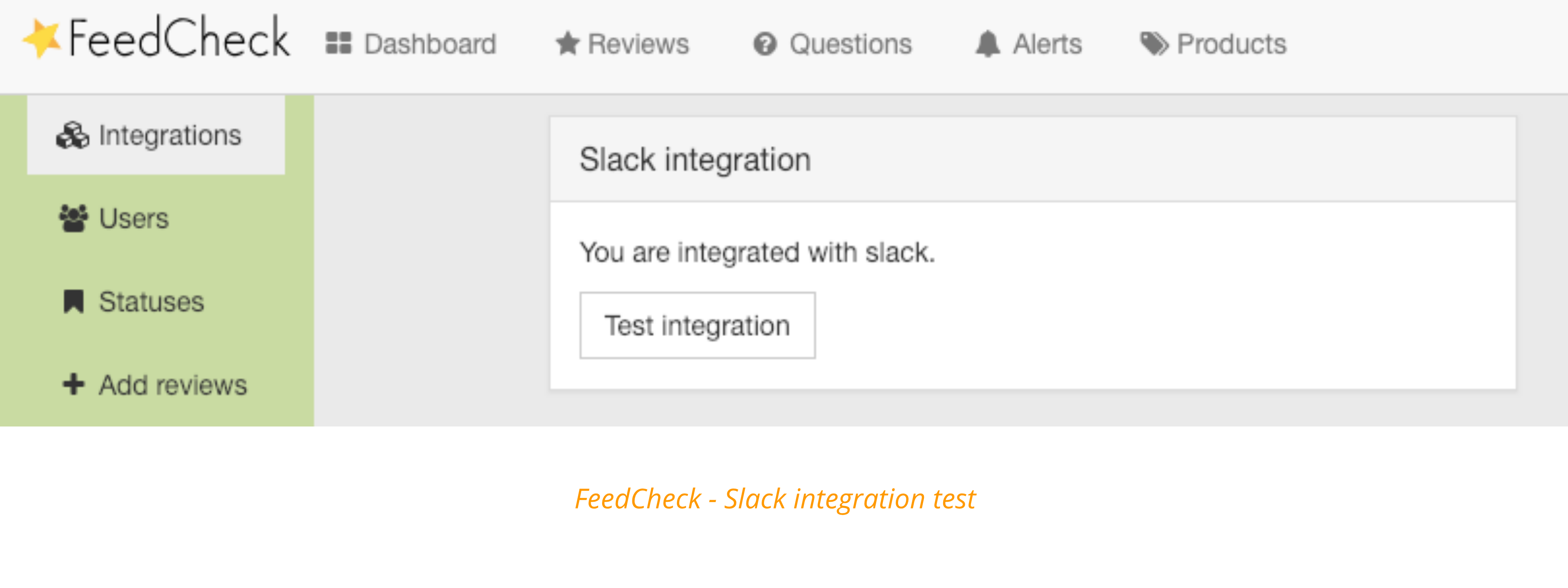Click the Integrations cubes icon
Viewport: 1568px width, 588px height.
tap(73, 135)
